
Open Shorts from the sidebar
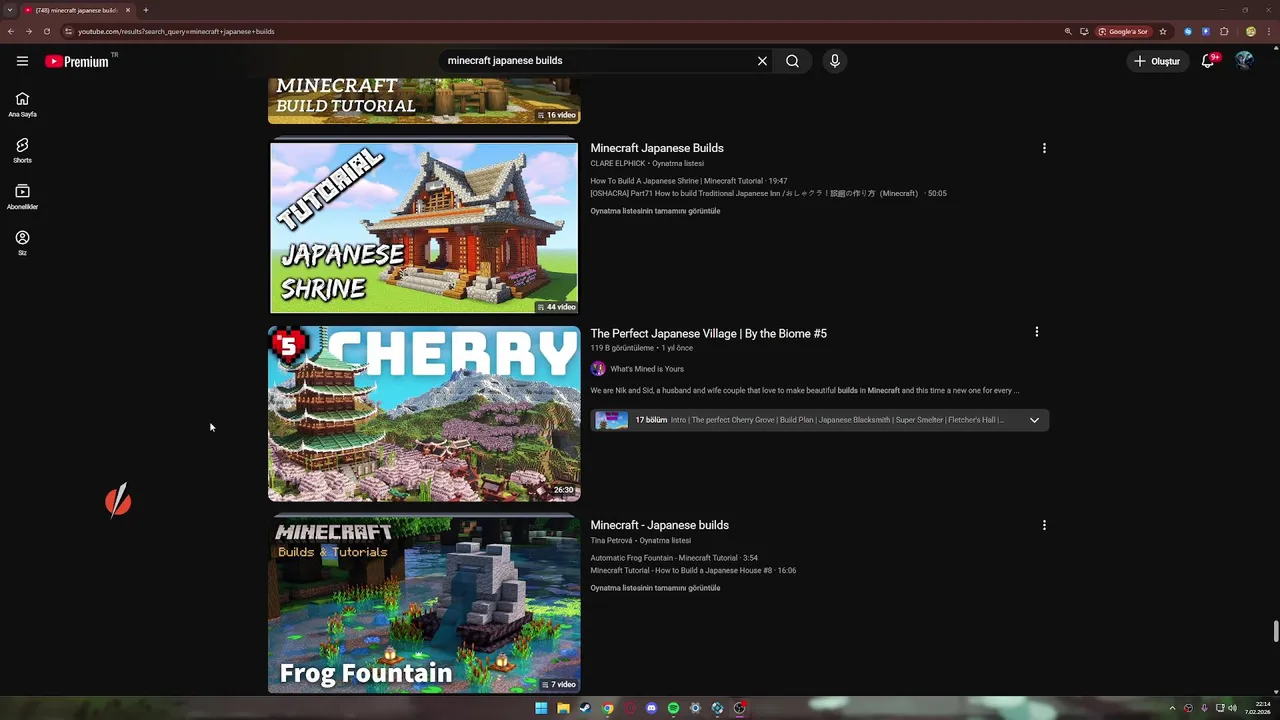pyautogui.click(x=22, y=150)
